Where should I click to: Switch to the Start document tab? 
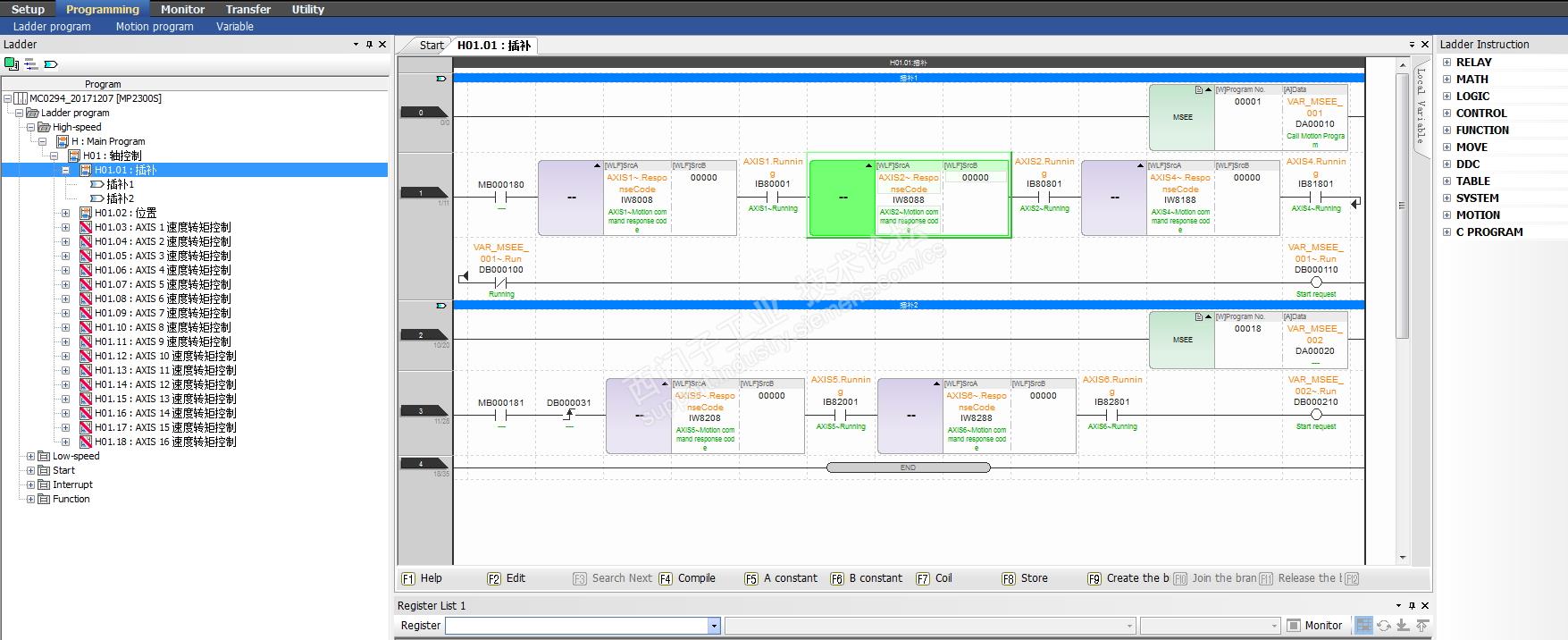[432, 45]
